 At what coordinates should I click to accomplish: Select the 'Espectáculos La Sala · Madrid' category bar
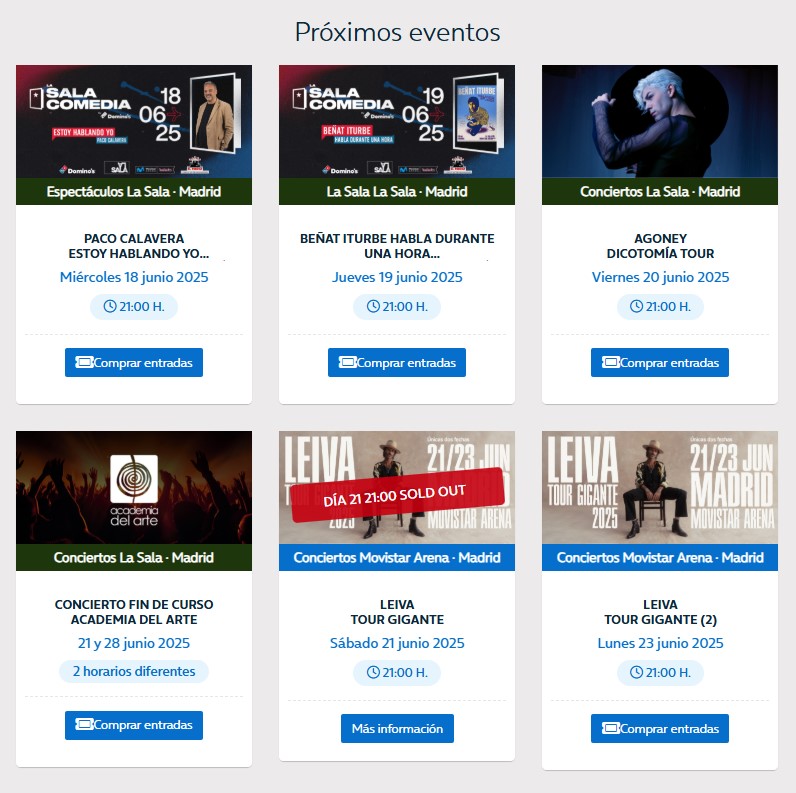134,191
